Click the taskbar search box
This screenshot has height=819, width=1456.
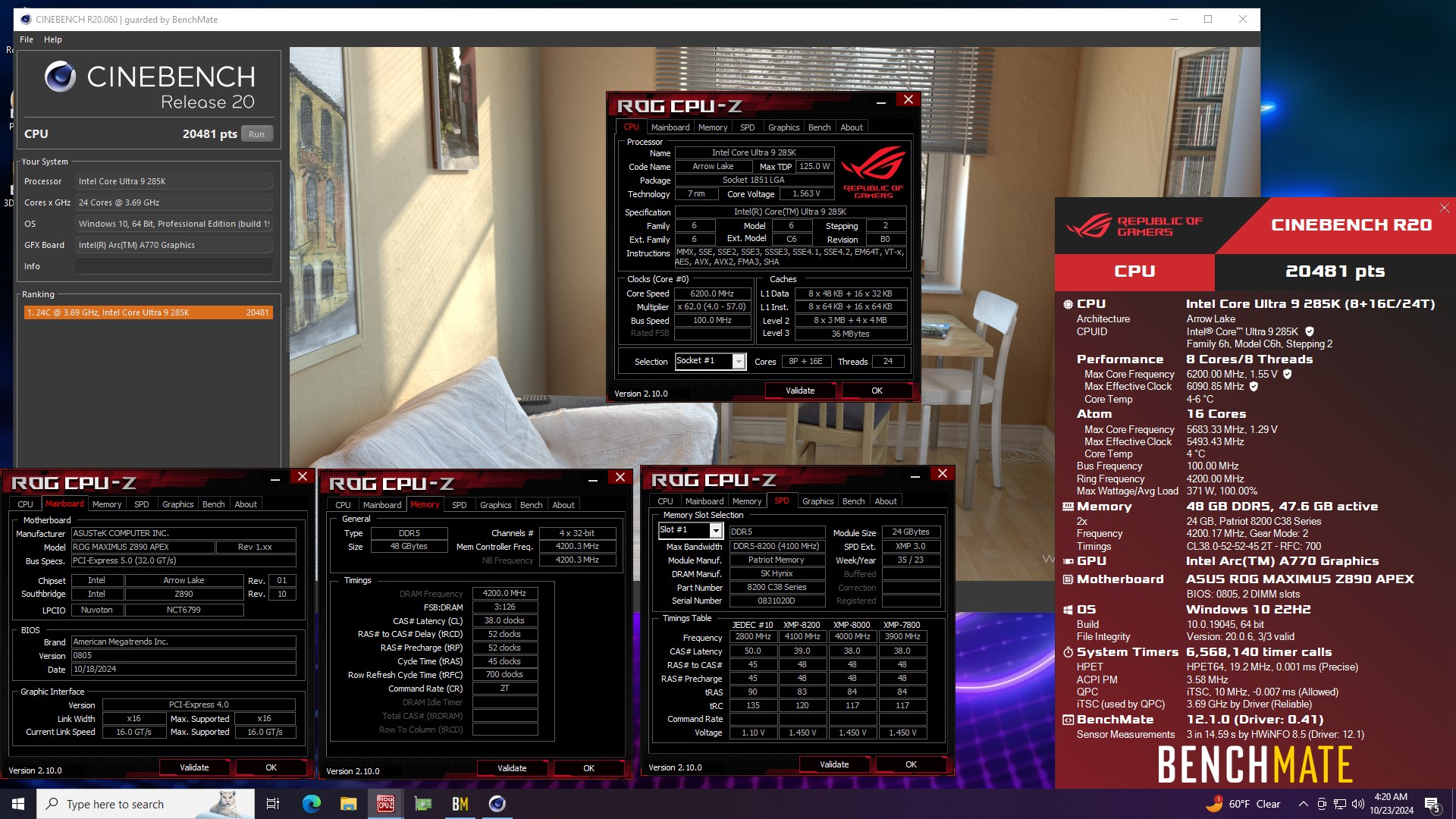tap(146, 804)
